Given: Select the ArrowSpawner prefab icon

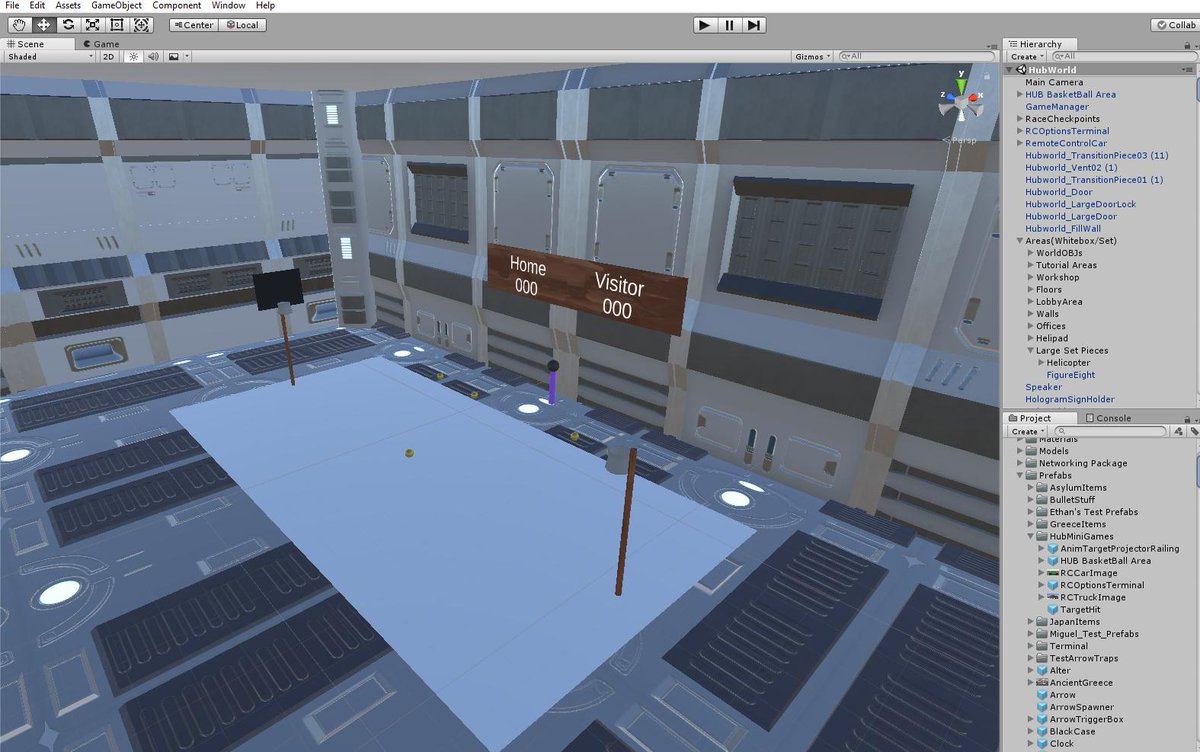Looking at the screenshot, I should (1042, 707).
